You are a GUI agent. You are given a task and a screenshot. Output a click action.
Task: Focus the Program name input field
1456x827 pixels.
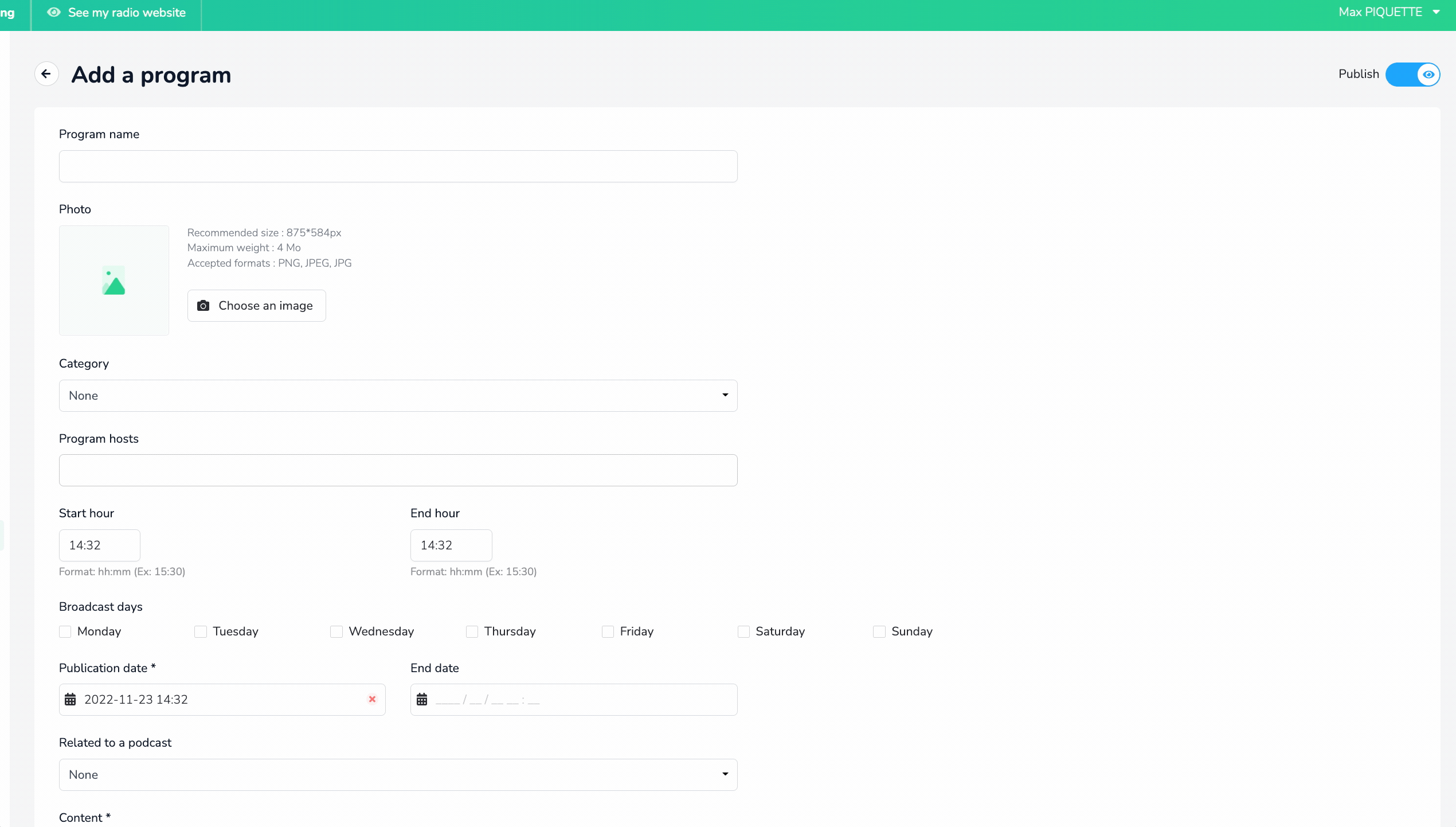pyautogui.click(x=398, y=166)
